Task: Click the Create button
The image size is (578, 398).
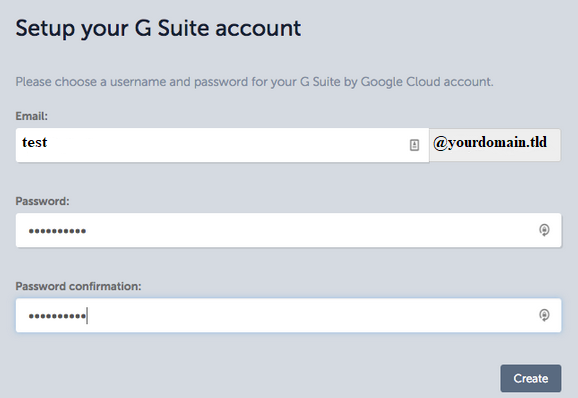Action: click(x=530, y=378)
